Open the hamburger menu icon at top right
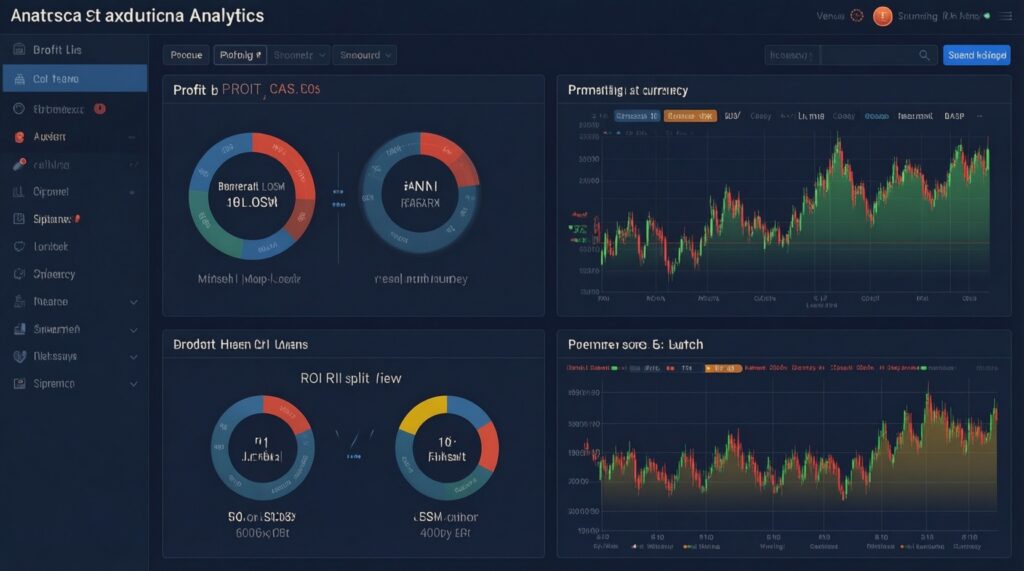This screenshot has width=1024, height=571. coord(1006,16)
